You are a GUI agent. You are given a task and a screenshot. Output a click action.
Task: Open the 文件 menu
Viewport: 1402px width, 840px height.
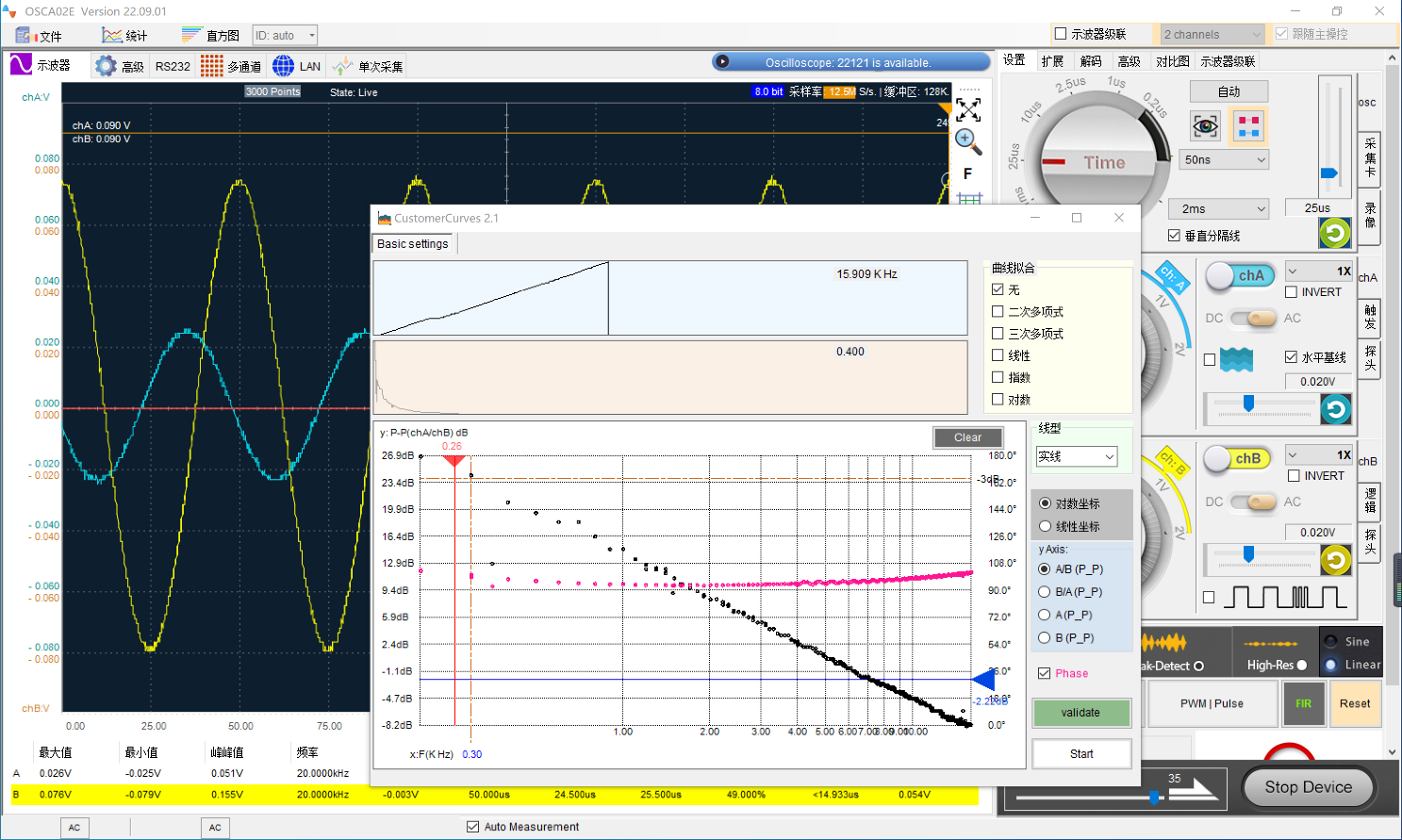pyautogui.click(x=40, y=36)
